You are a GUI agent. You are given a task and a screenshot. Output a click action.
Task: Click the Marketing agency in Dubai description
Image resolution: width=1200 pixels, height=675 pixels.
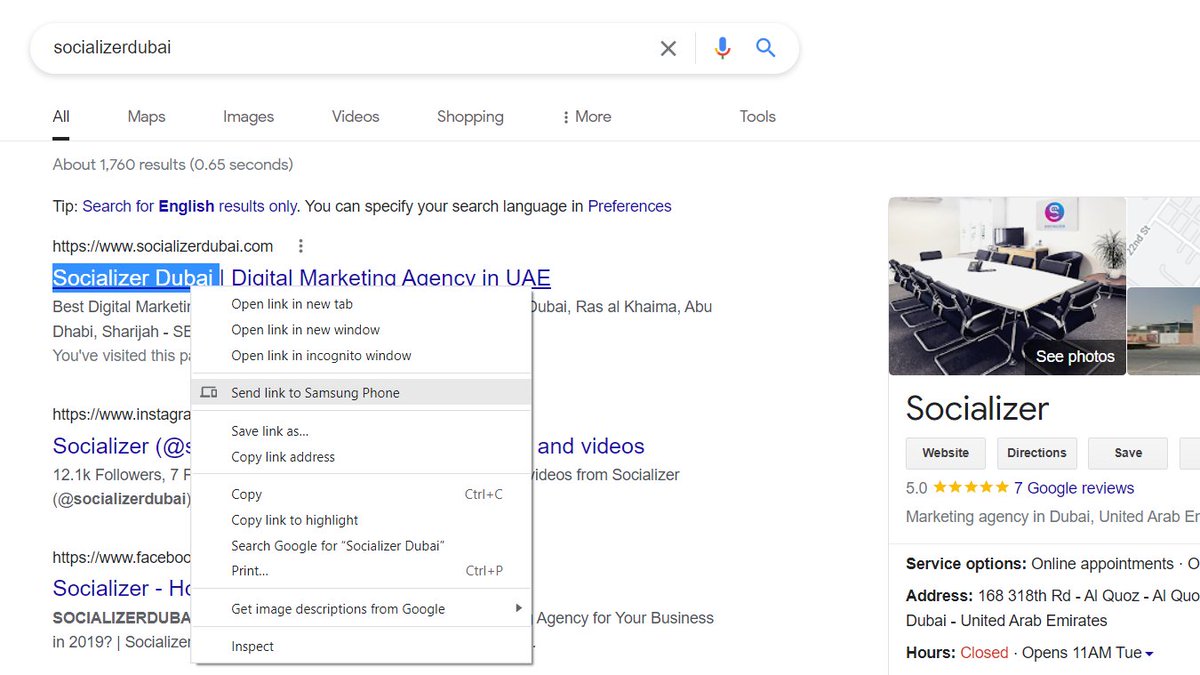[x=1052, y=517]
